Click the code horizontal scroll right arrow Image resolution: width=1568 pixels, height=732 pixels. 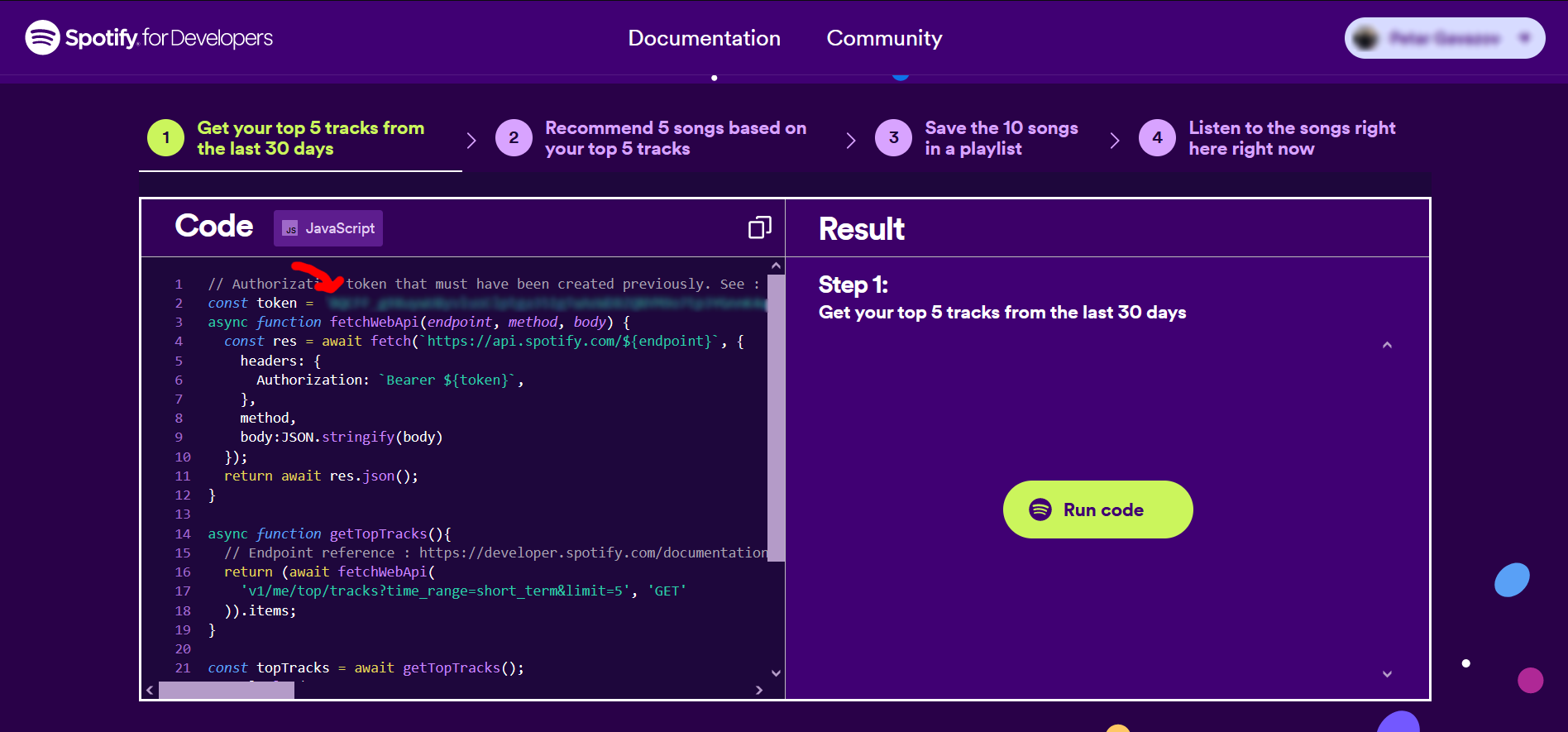(x=759, y=690)
